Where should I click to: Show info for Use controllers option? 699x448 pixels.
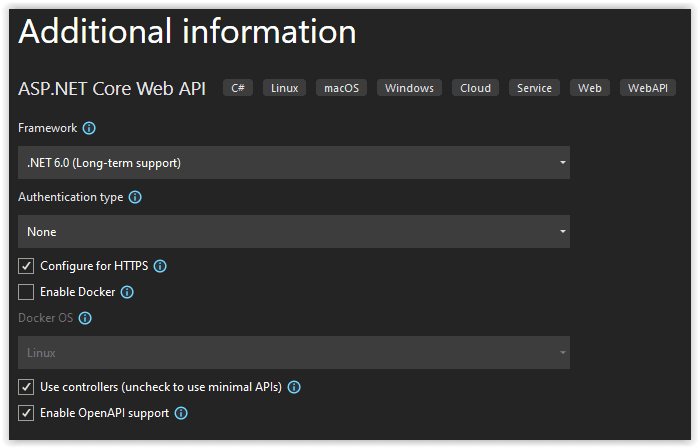[x=294, y=387]
